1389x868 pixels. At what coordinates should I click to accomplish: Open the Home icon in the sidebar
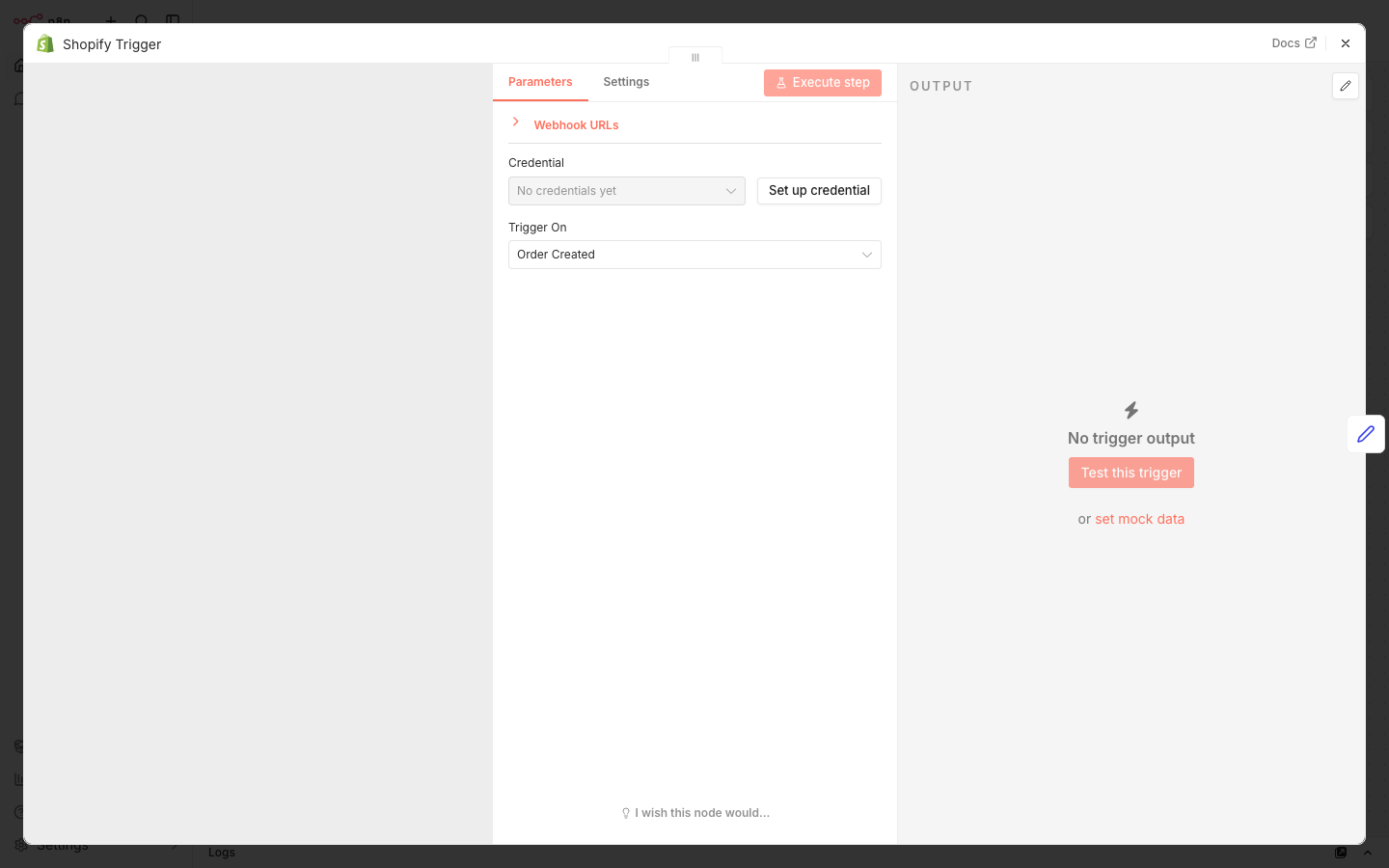pos(19,65)
